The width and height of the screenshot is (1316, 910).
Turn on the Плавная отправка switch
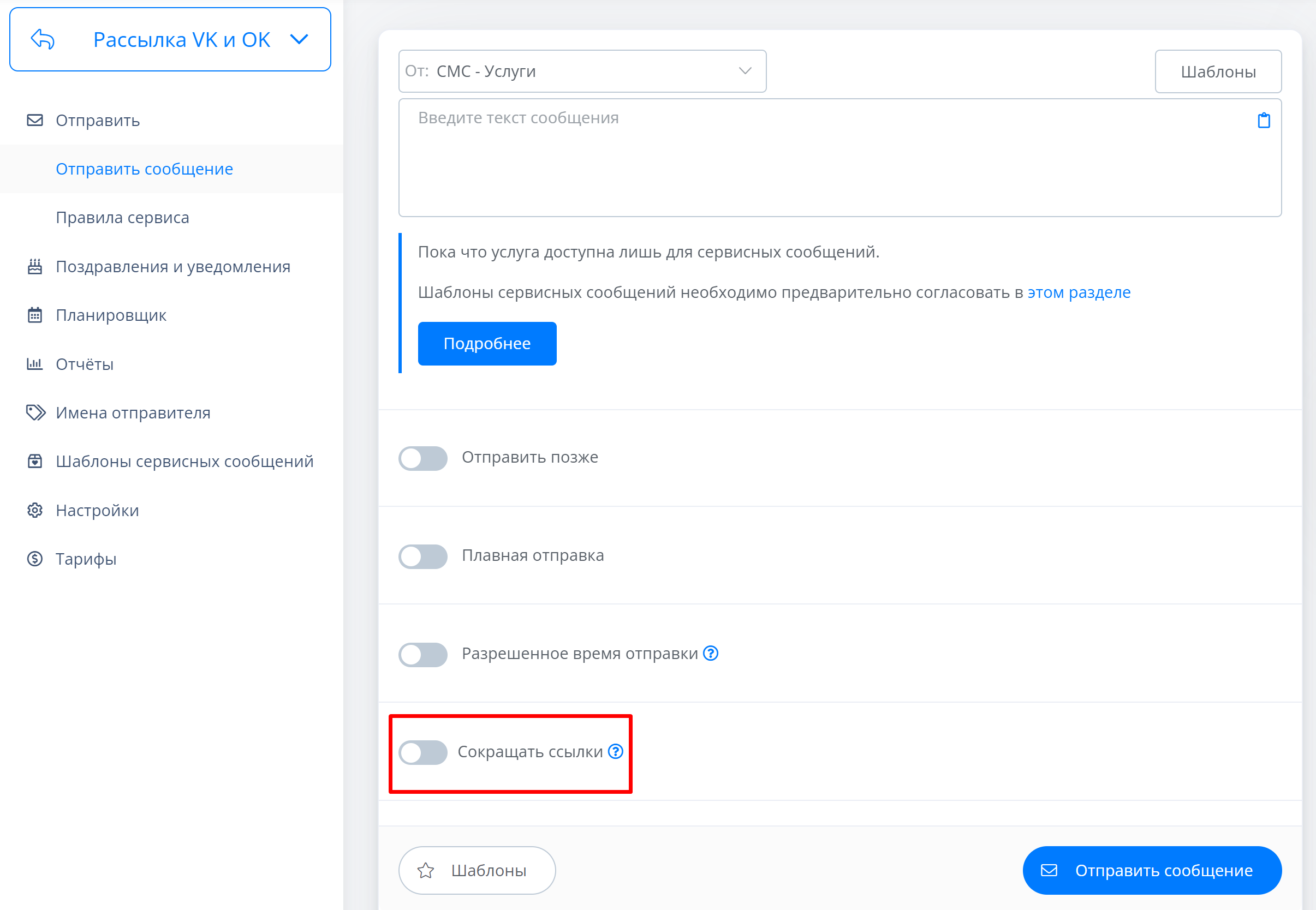tap(422, 556)
